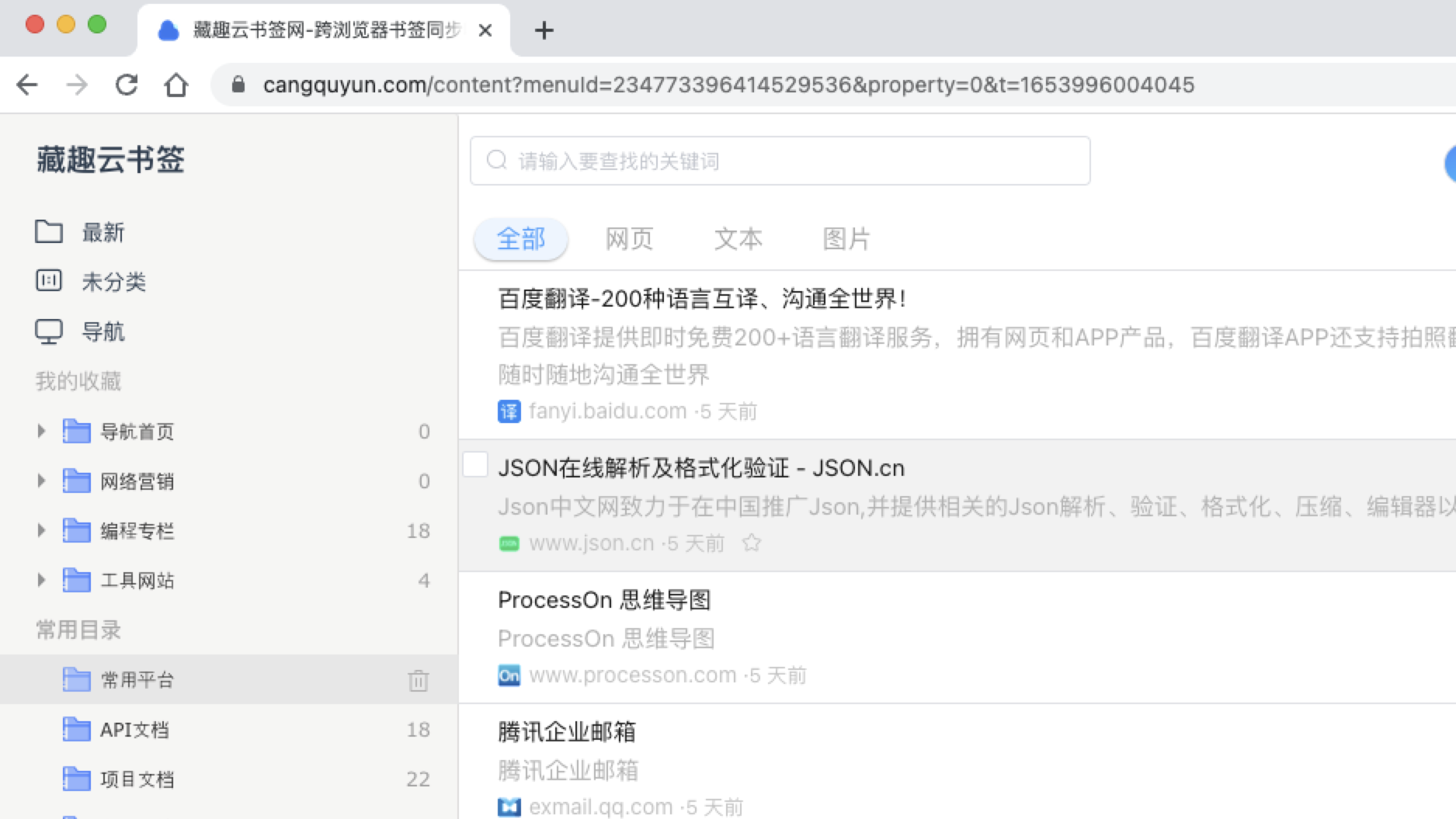Screen dimensions: 1456x819
Task: Expand the 工具网站 folder arrow
Action: pos(41,580)
